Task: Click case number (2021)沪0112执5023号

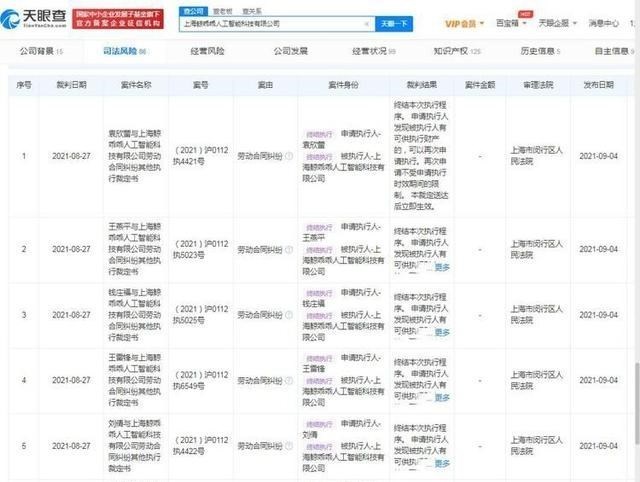Action: pos(200,249)
